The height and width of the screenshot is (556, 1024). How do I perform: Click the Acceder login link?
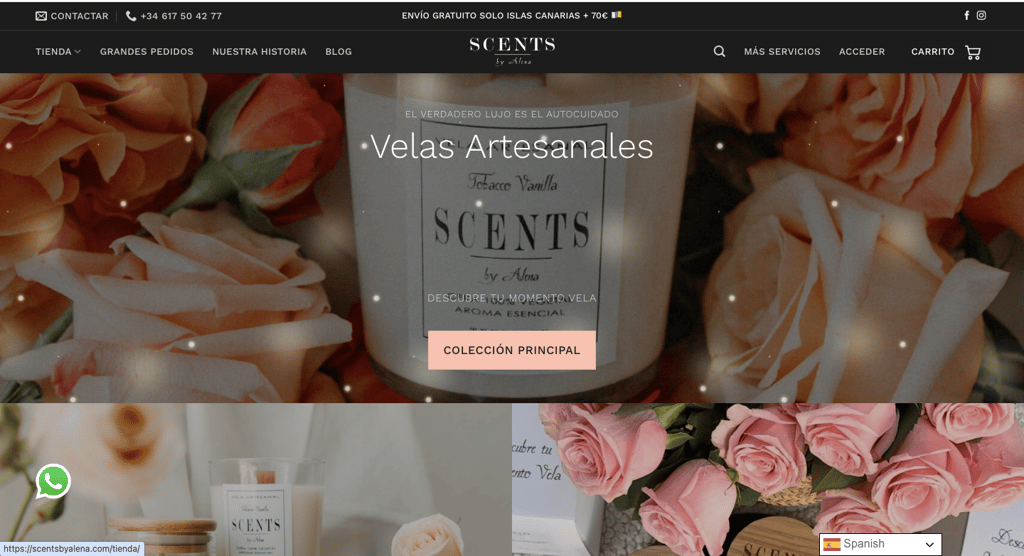[x=862, y=52]
